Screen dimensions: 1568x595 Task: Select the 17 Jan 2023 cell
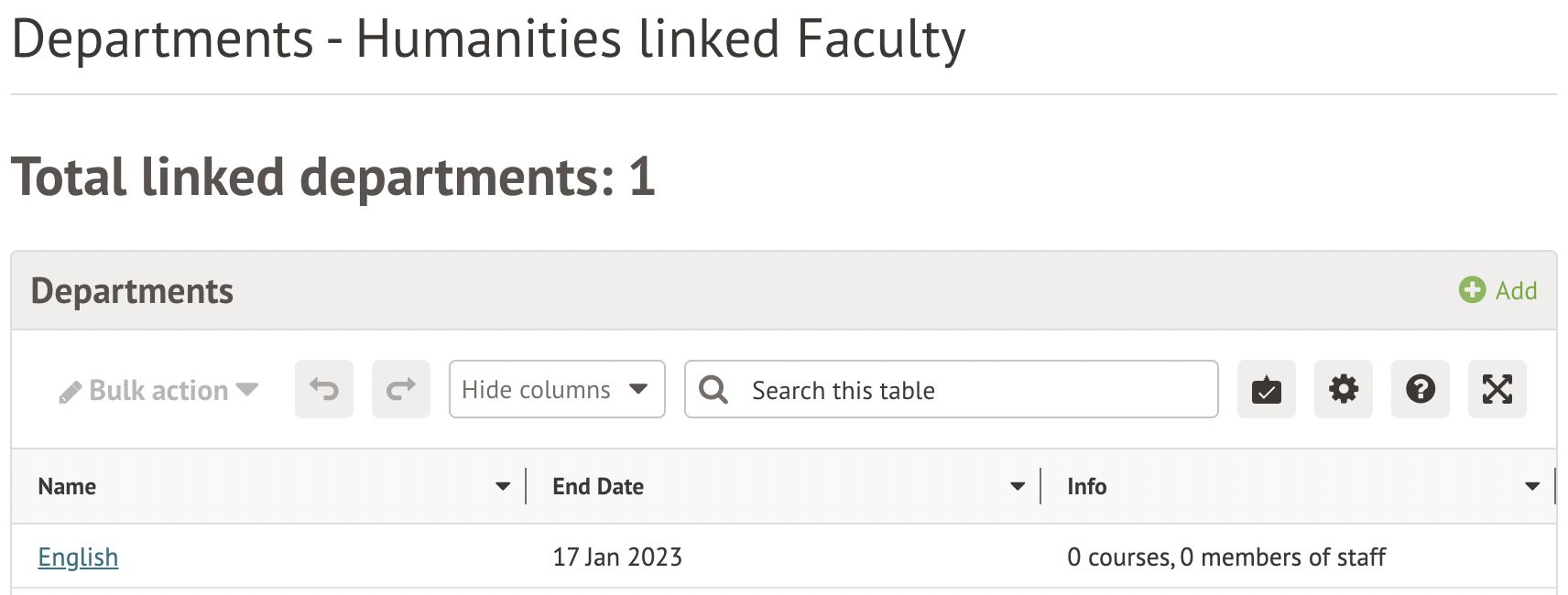617,557
